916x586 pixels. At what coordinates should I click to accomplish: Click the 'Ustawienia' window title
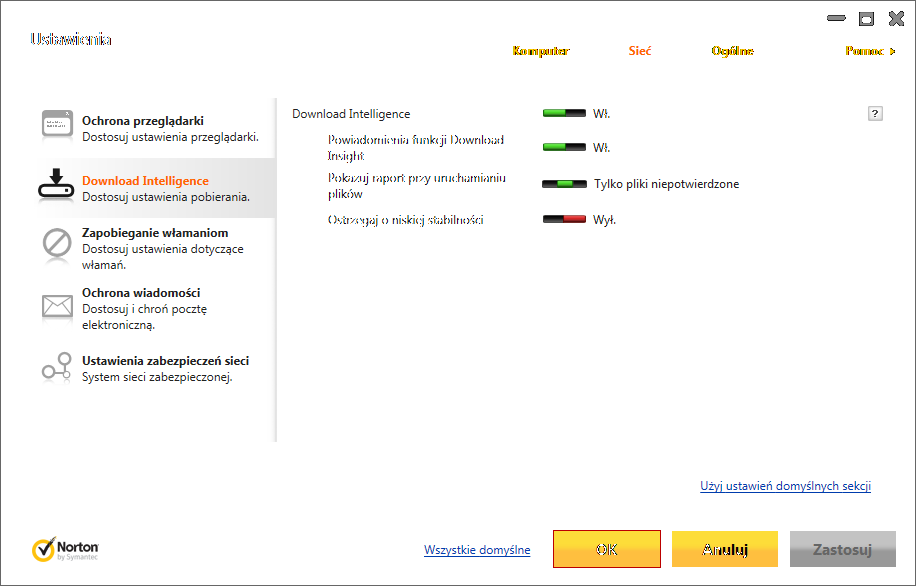click(x=71, y=39)
